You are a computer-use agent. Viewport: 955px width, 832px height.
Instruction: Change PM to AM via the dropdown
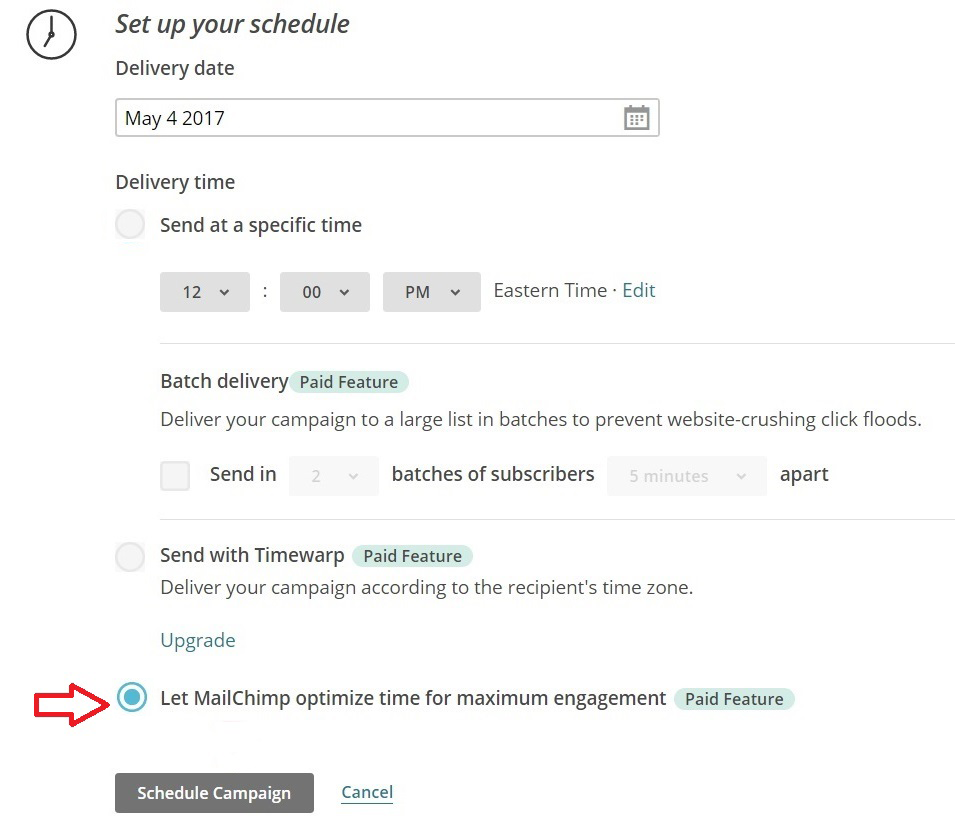[431, 291]
